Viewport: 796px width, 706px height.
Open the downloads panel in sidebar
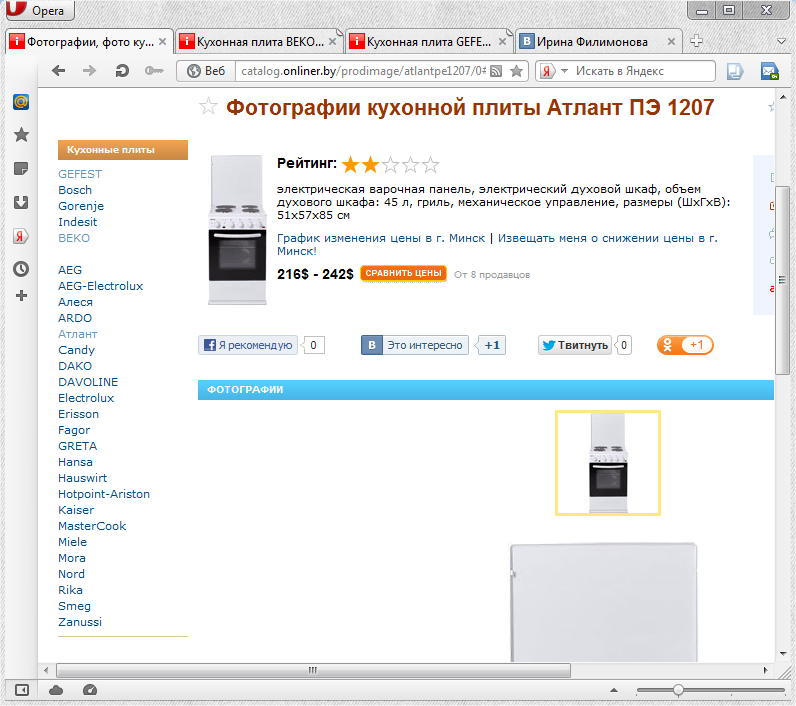tap(21, 202)
